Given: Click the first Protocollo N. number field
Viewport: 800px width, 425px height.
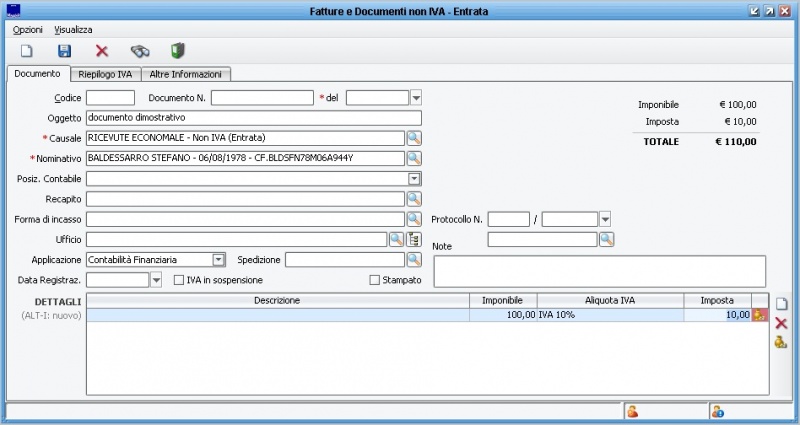Looking at the screenshot, I should [x=509, y=219].
